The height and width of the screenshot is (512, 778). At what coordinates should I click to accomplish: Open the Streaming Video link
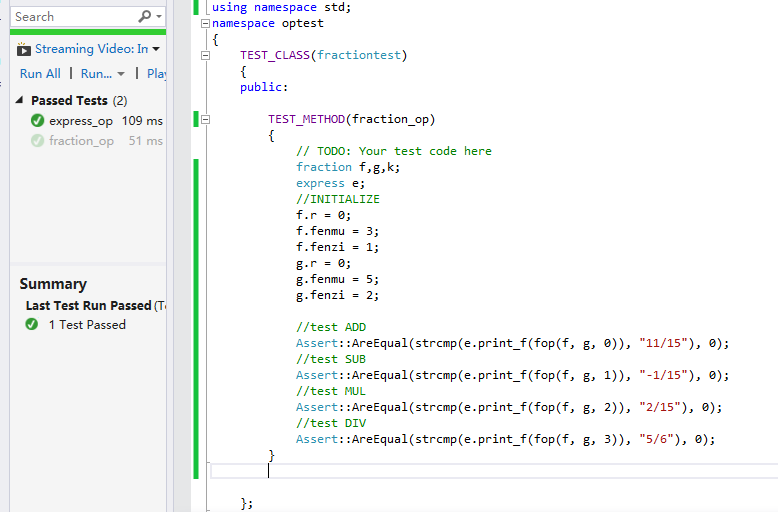91,49
